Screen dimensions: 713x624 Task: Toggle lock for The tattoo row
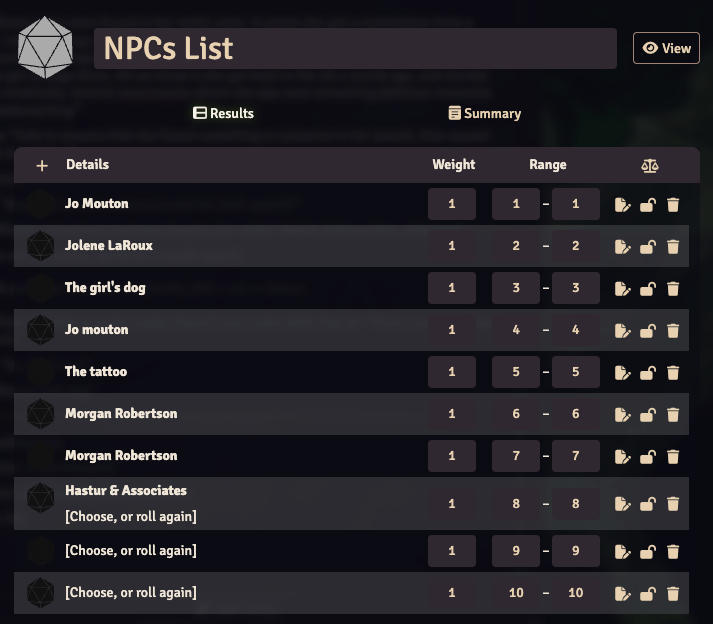(648, 373)
